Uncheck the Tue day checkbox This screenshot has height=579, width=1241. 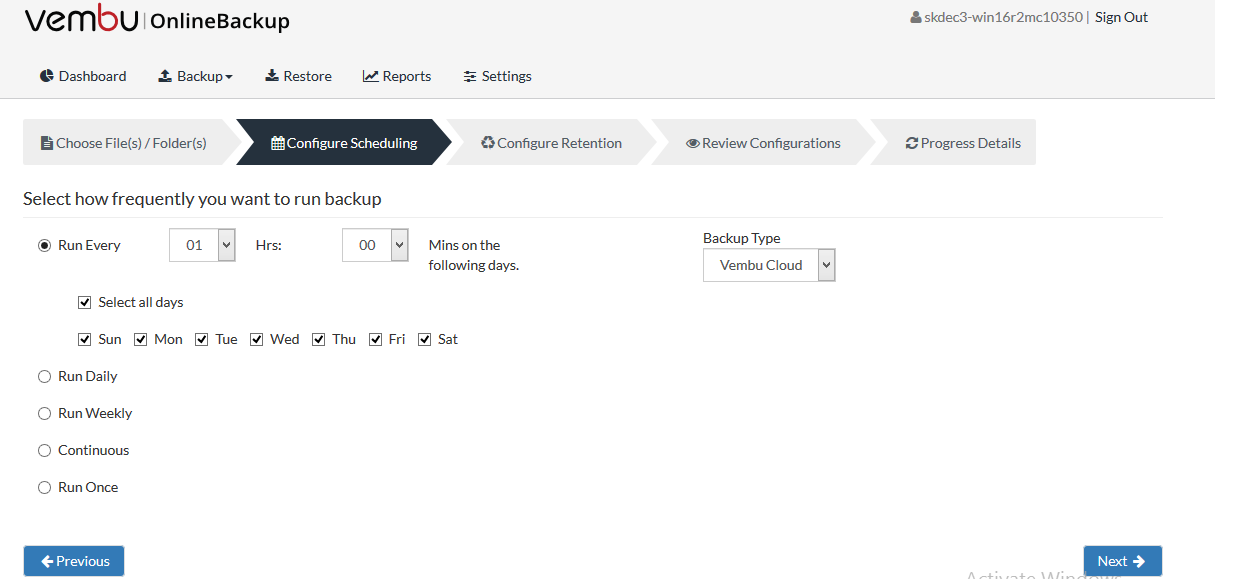click(202, 339)
